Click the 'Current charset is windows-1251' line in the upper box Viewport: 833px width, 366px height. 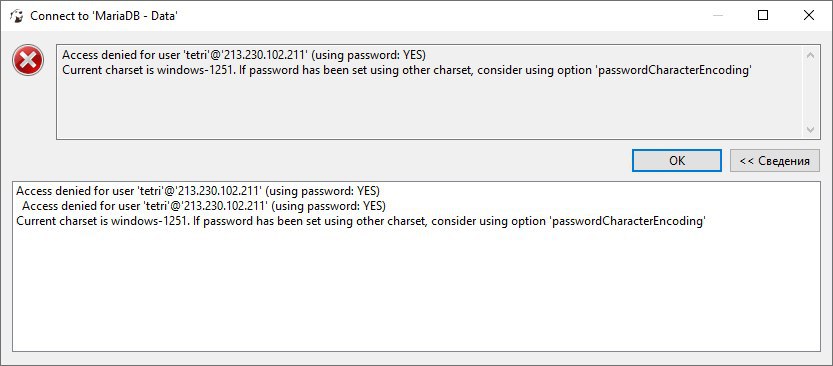coord(406,70)
